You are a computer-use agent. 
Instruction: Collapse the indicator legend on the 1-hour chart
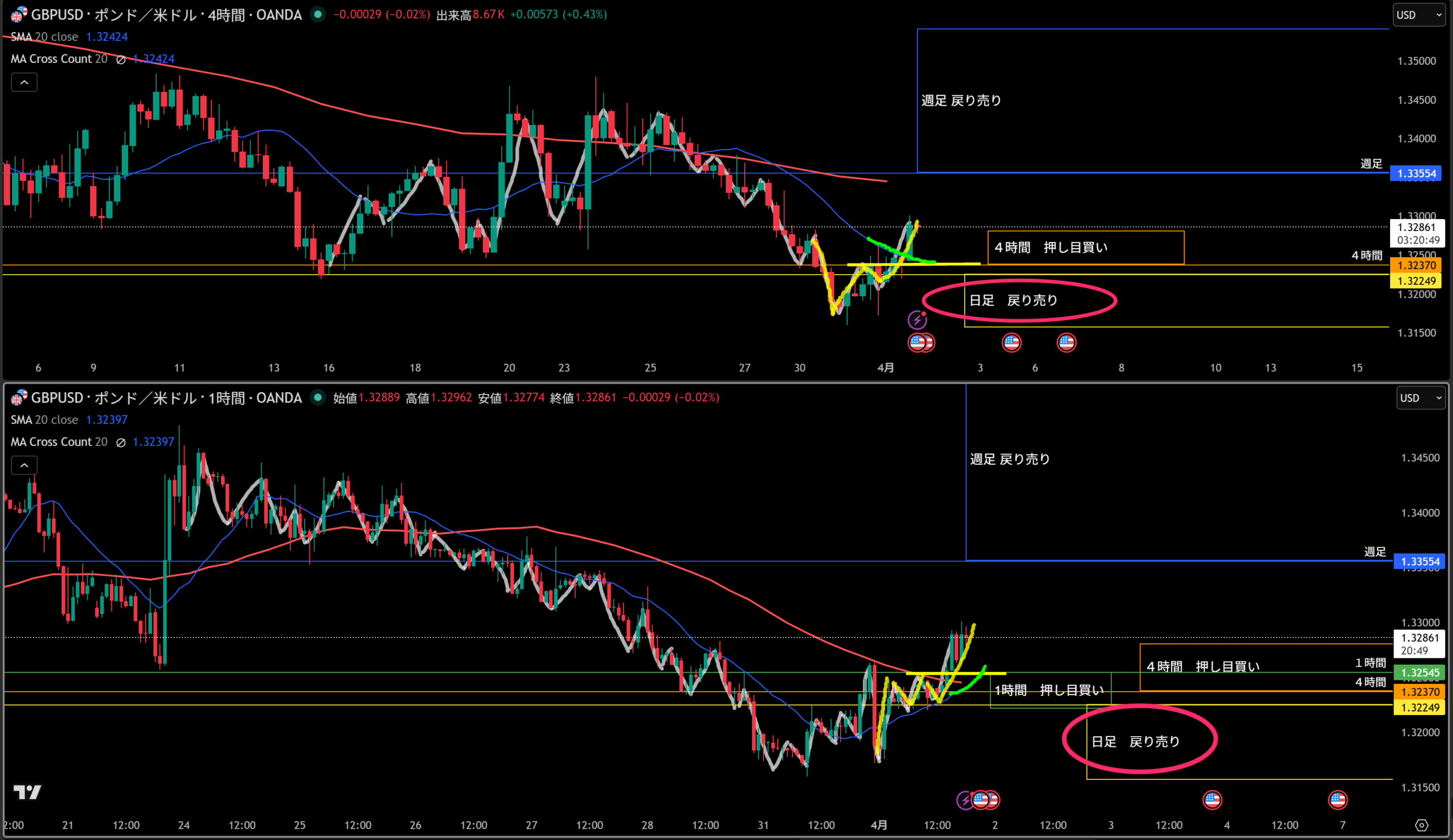(x=24, y=465)
